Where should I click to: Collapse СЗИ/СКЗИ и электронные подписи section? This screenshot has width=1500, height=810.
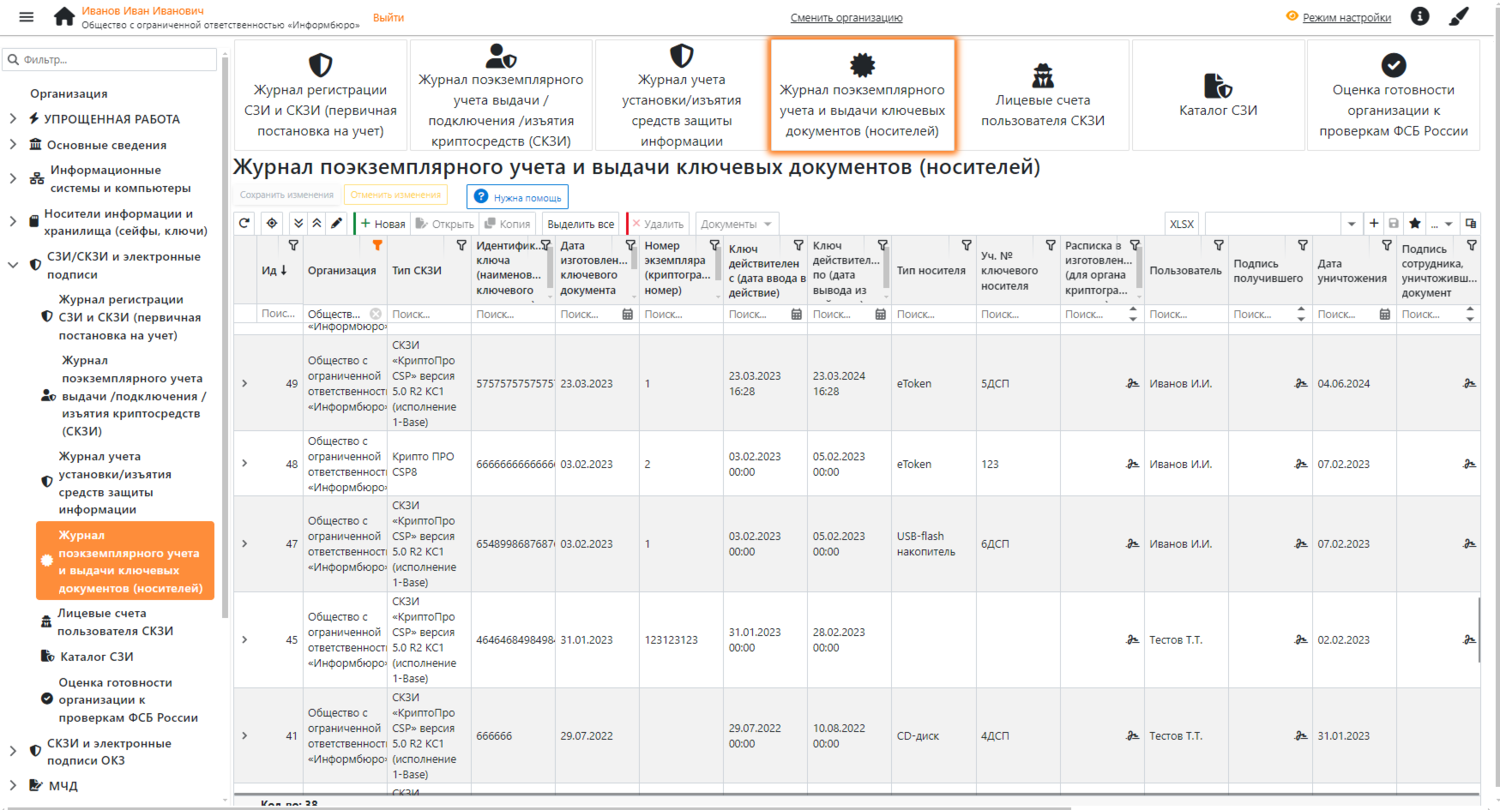13,265
